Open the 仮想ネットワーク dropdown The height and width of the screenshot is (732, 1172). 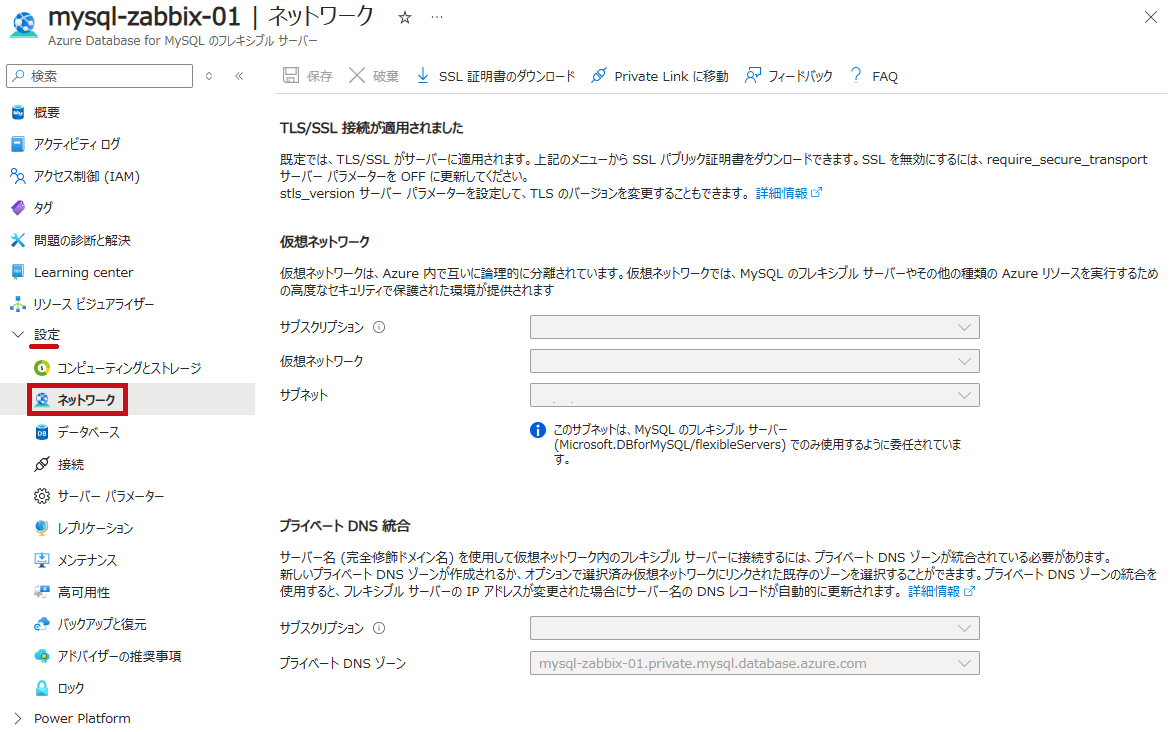tap(755, 361)
